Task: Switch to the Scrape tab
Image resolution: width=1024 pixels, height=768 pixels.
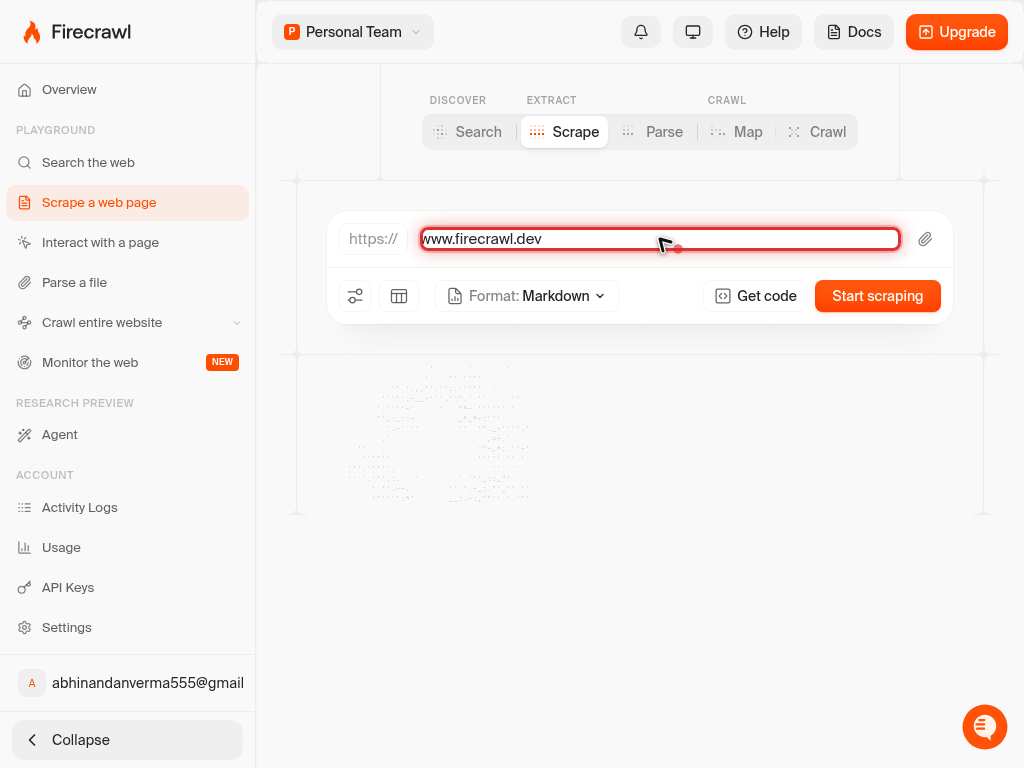Action: (x=564, y=132)
